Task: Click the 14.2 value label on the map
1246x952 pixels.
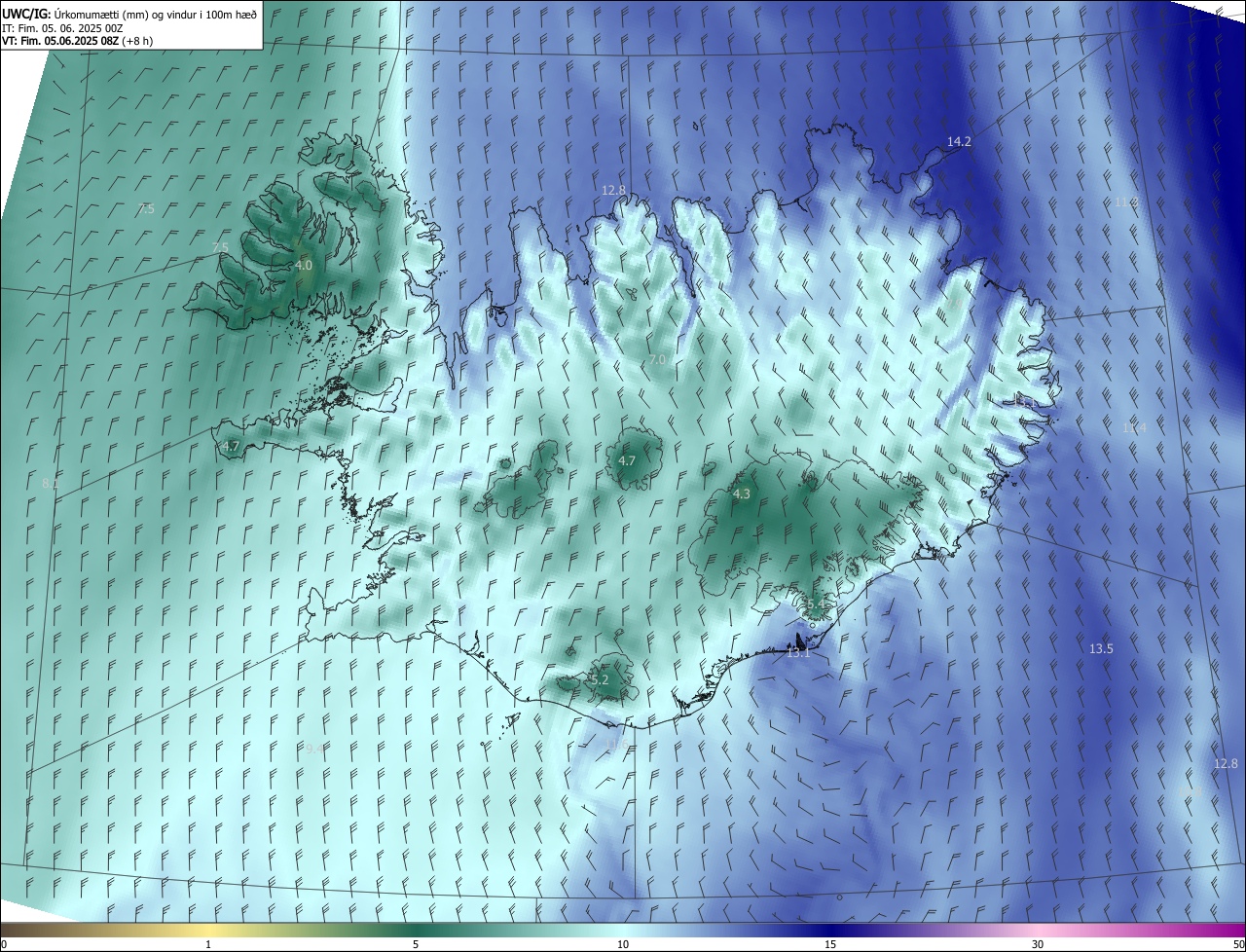Action: click(x=959, y=142)
